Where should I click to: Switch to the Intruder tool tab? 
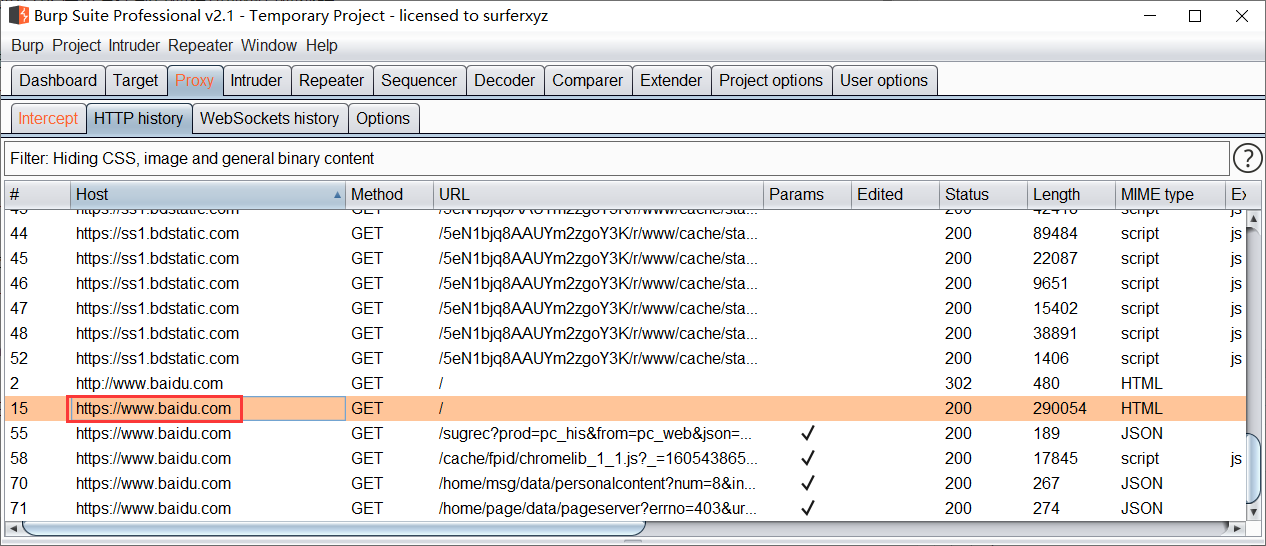pyautogui.click(x=257, y=81)
